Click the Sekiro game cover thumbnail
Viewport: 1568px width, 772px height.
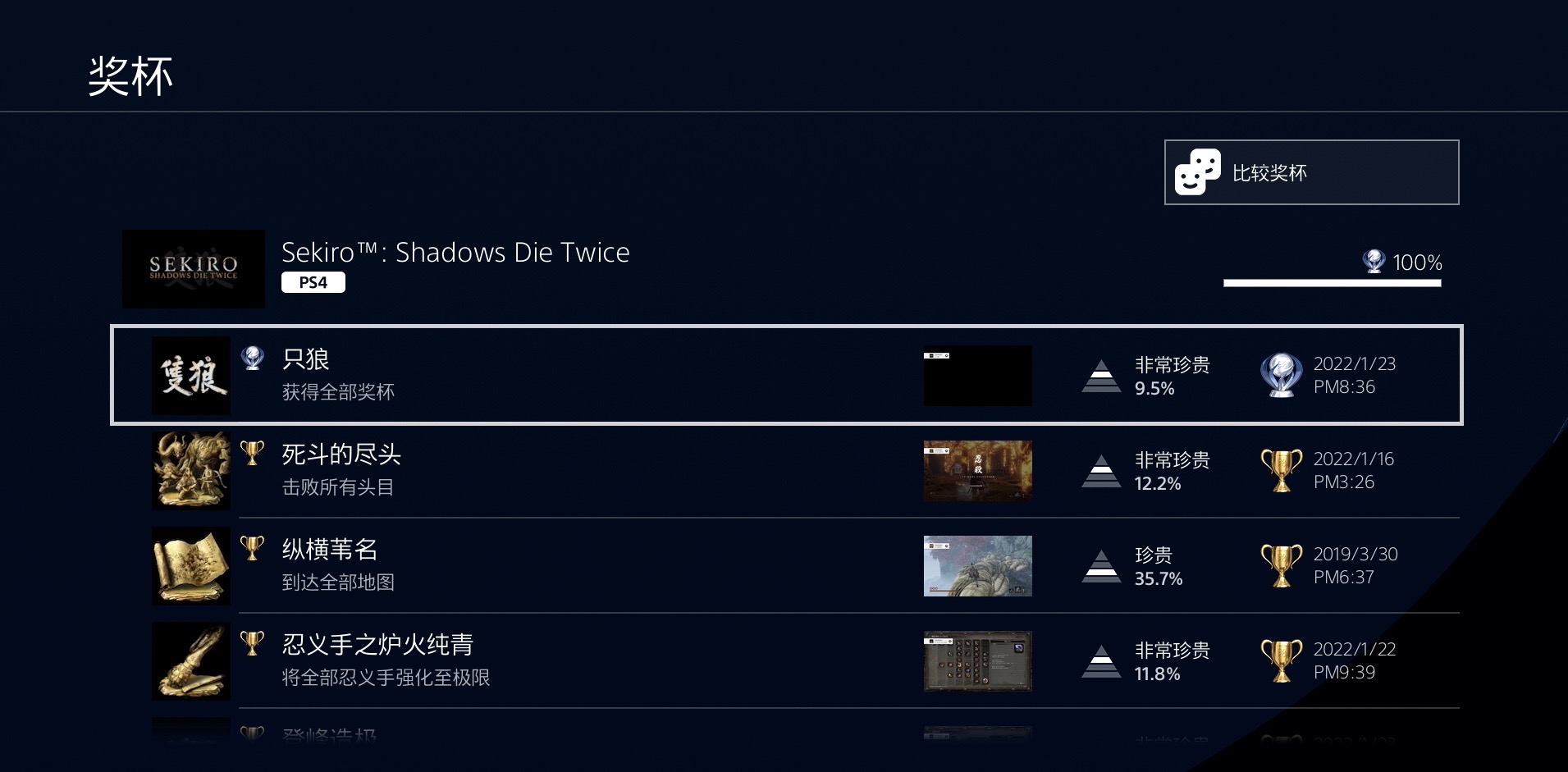(x=194, y=269)
